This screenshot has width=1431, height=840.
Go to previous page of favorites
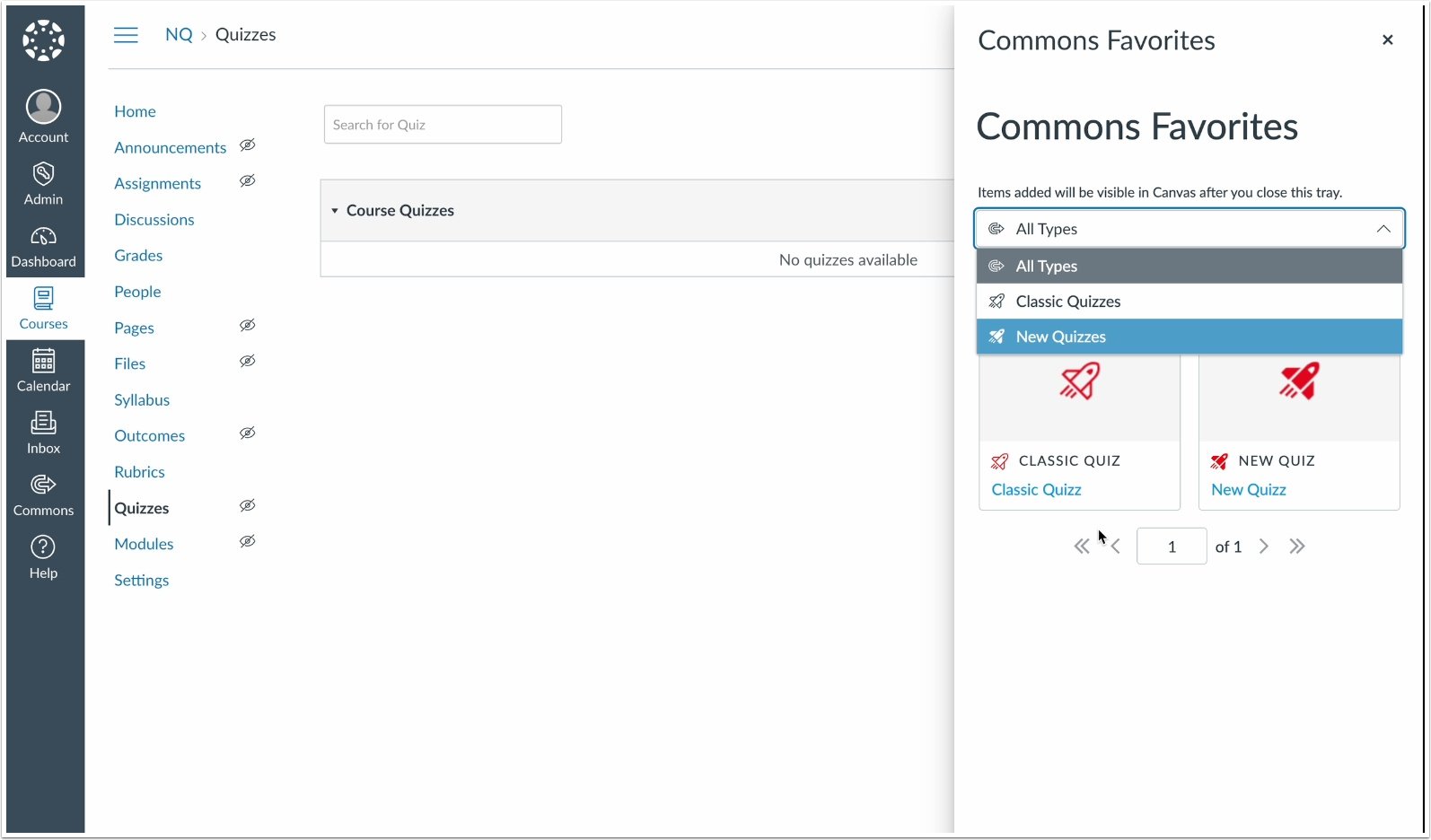pos(1116,547)
